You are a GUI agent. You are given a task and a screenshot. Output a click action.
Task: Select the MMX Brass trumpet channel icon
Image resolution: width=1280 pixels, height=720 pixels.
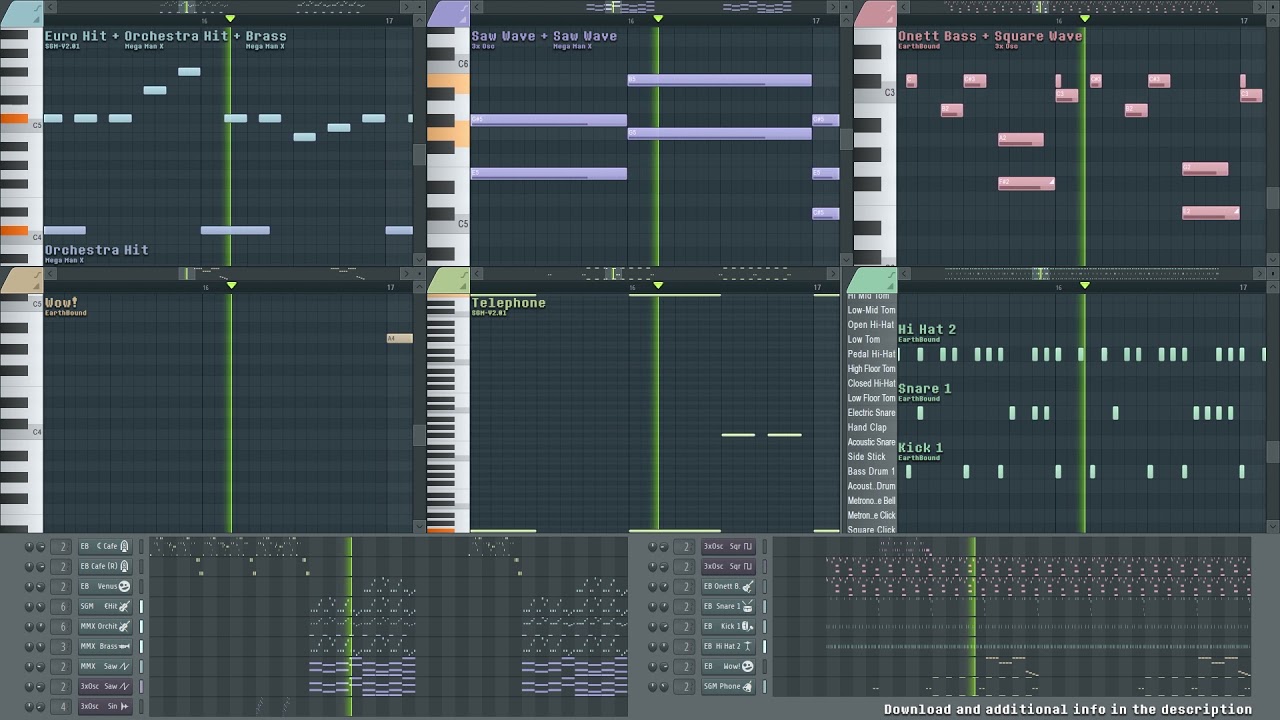click(x=124, y=646)
